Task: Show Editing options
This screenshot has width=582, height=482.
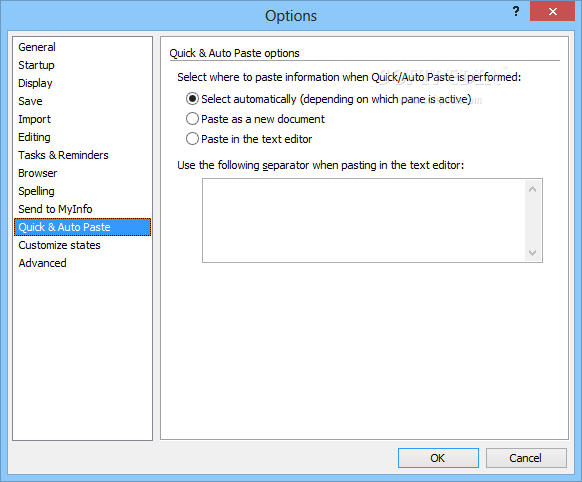Action: [x=35, y=137]
